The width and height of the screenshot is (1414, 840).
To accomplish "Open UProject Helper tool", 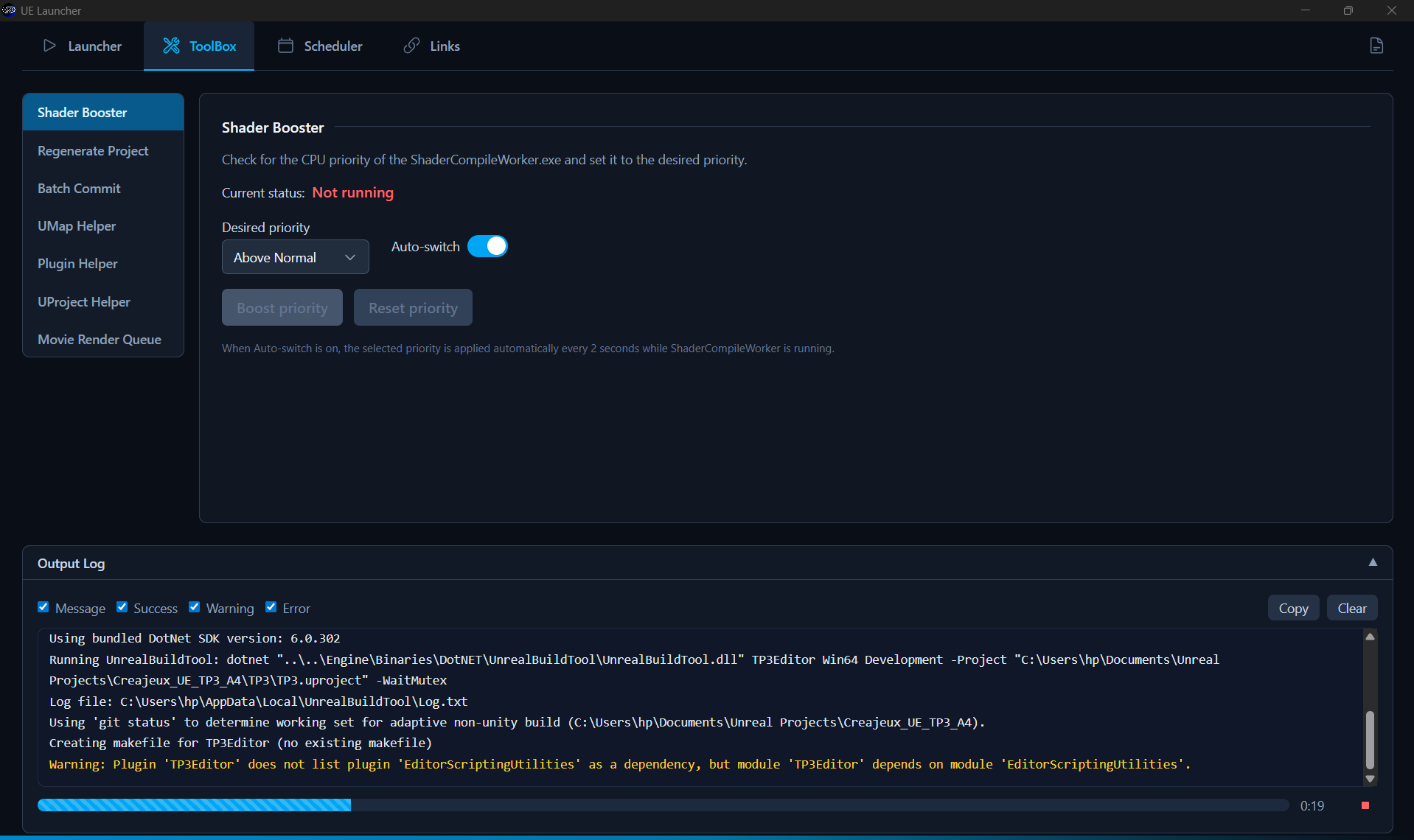I will [x=103, y=301].
